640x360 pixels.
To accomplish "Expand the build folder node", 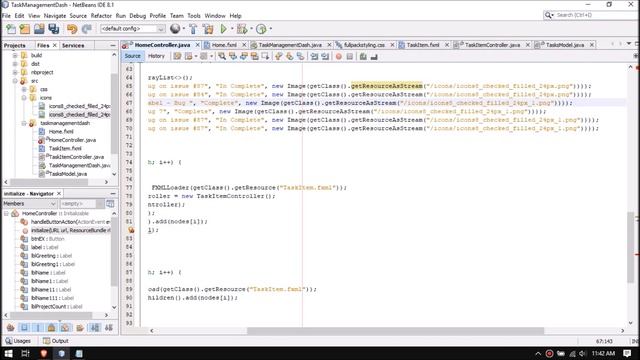I will click(15, 55).
